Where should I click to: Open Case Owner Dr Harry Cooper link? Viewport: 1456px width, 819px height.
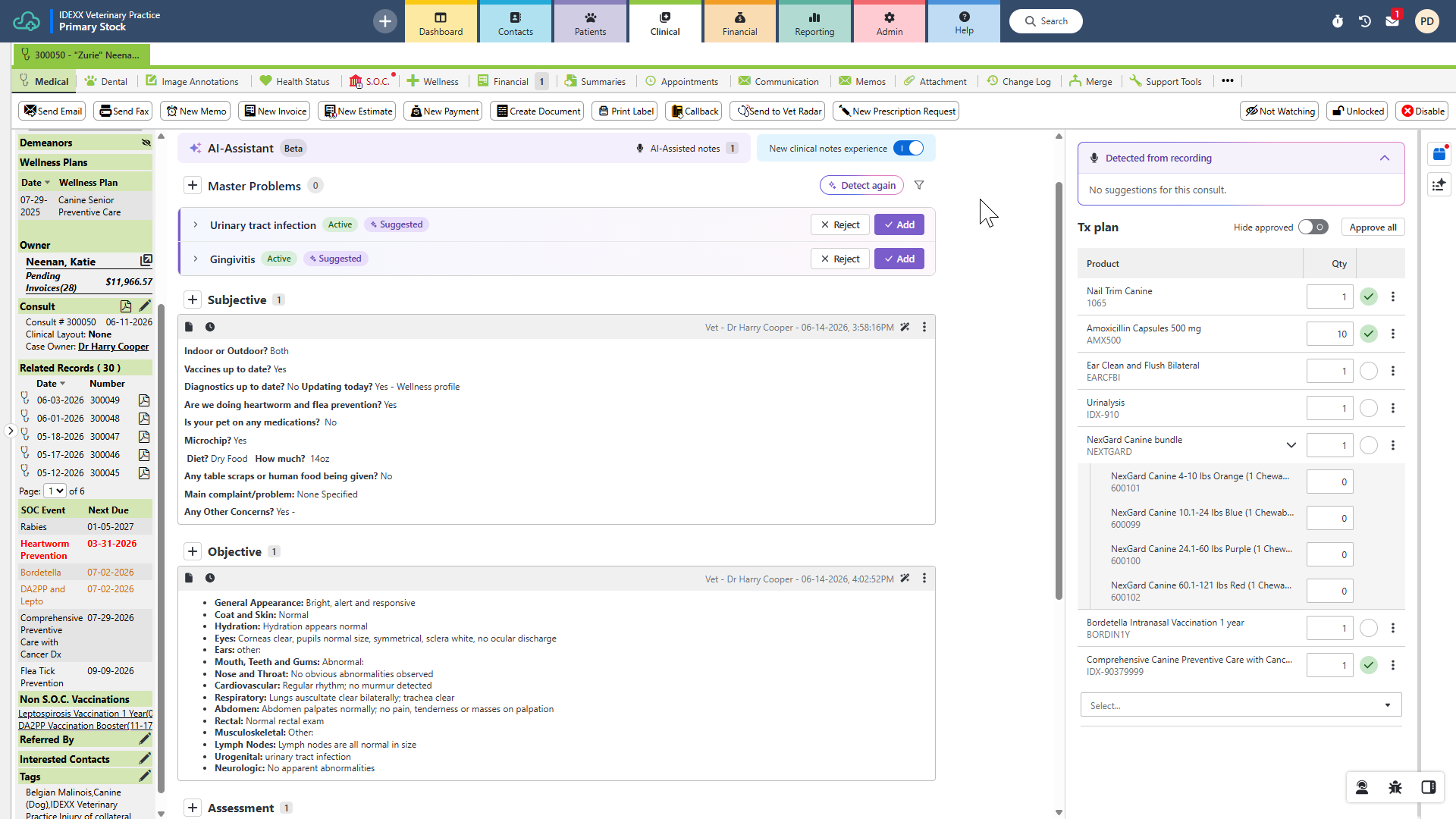tap(114, 347)
